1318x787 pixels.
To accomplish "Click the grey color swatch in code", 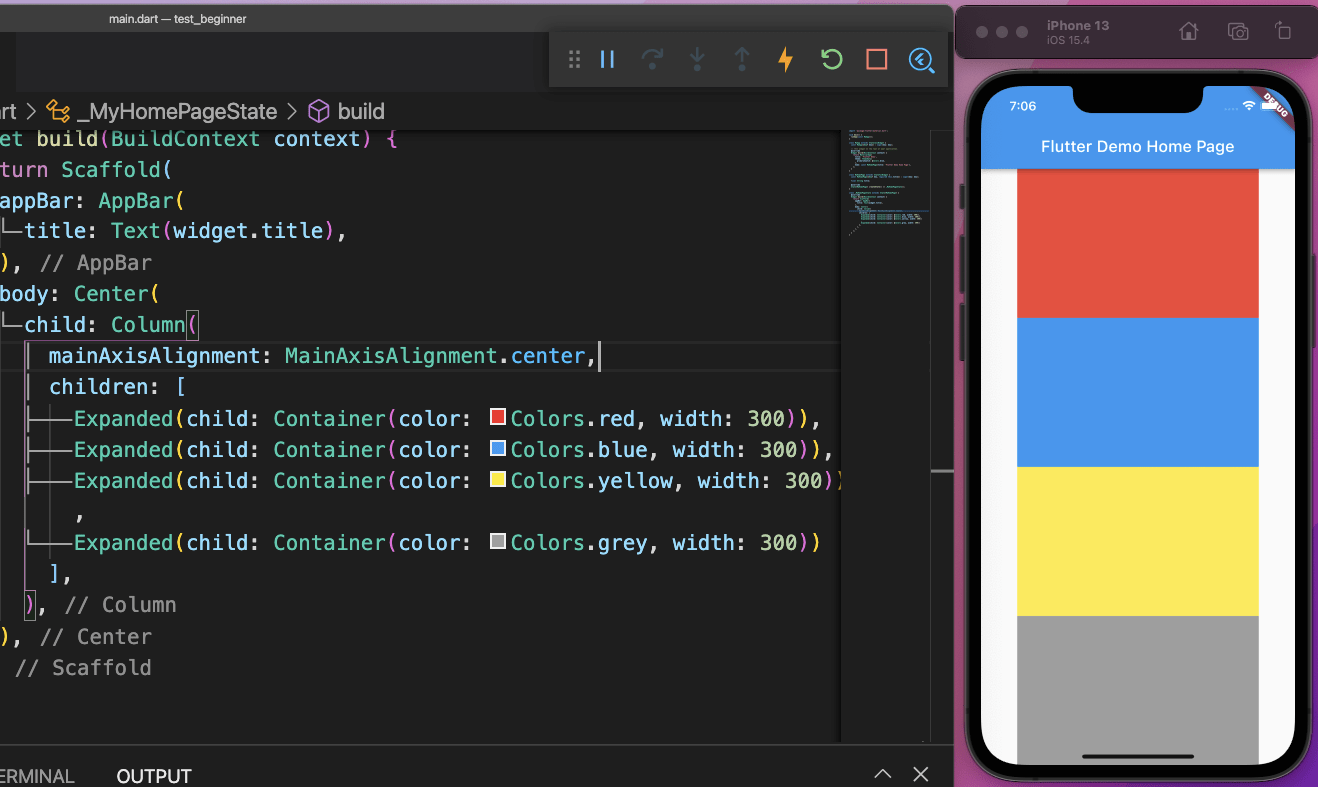I will pyautogui.click(x=498, y=542).
